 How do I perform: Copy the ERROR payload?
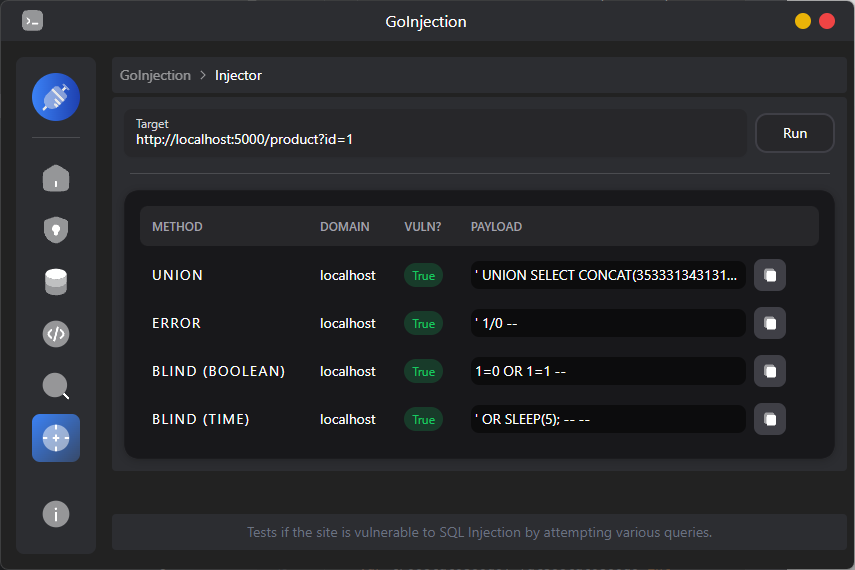(769, 323)
